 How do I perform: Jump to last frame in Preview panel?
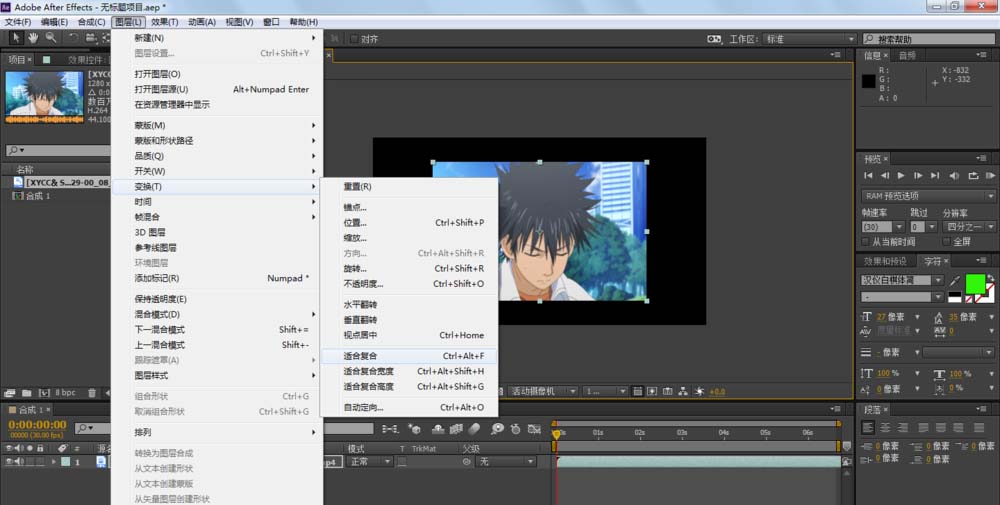935,175
